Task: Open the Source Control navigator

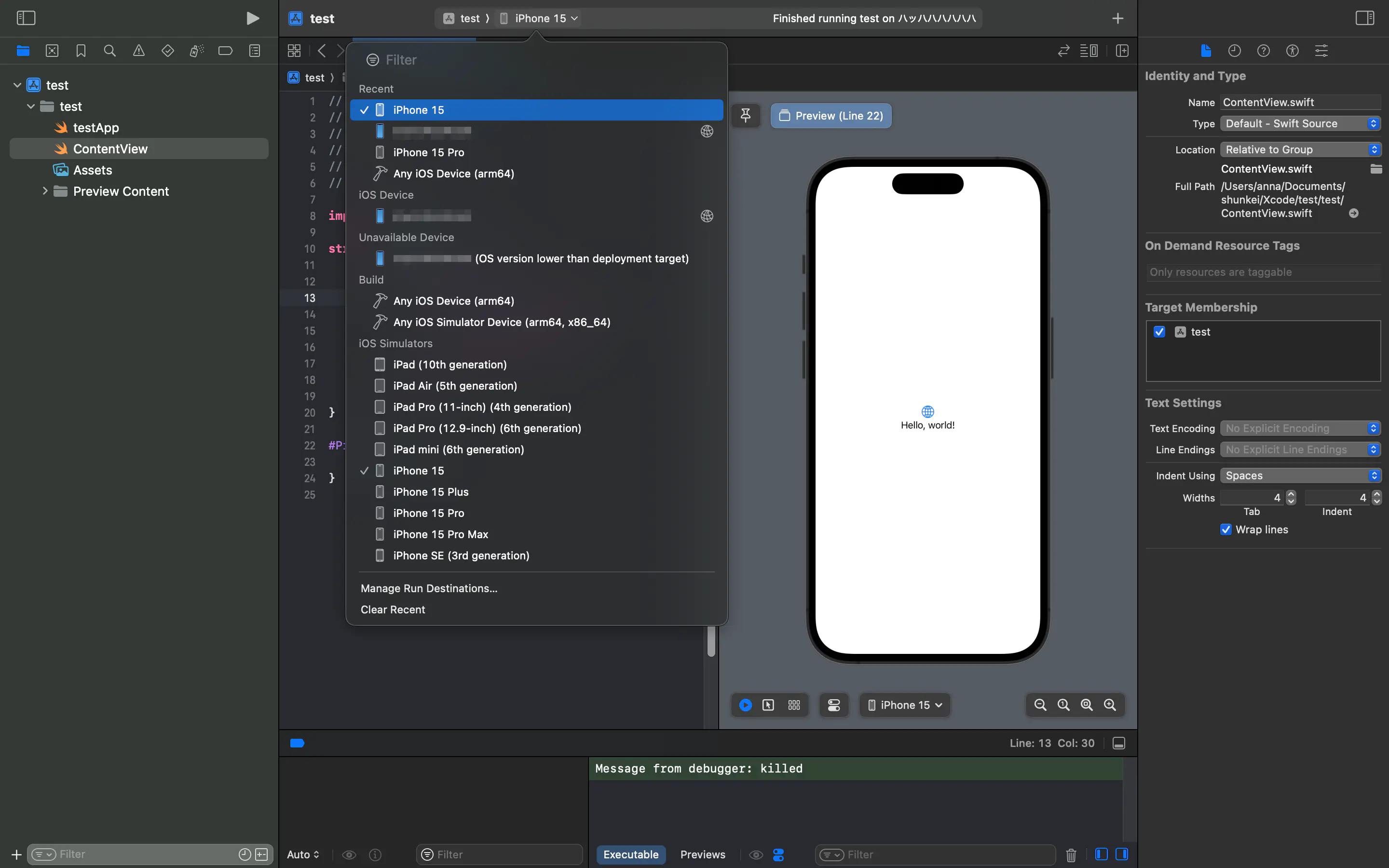Action: click(52, 51)
